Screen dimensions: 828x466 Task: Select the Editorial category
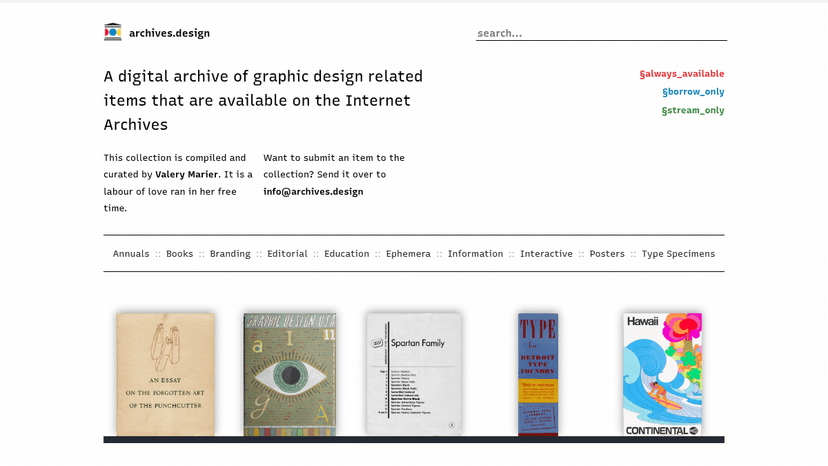pyautogui.click(x=287, y=254)
